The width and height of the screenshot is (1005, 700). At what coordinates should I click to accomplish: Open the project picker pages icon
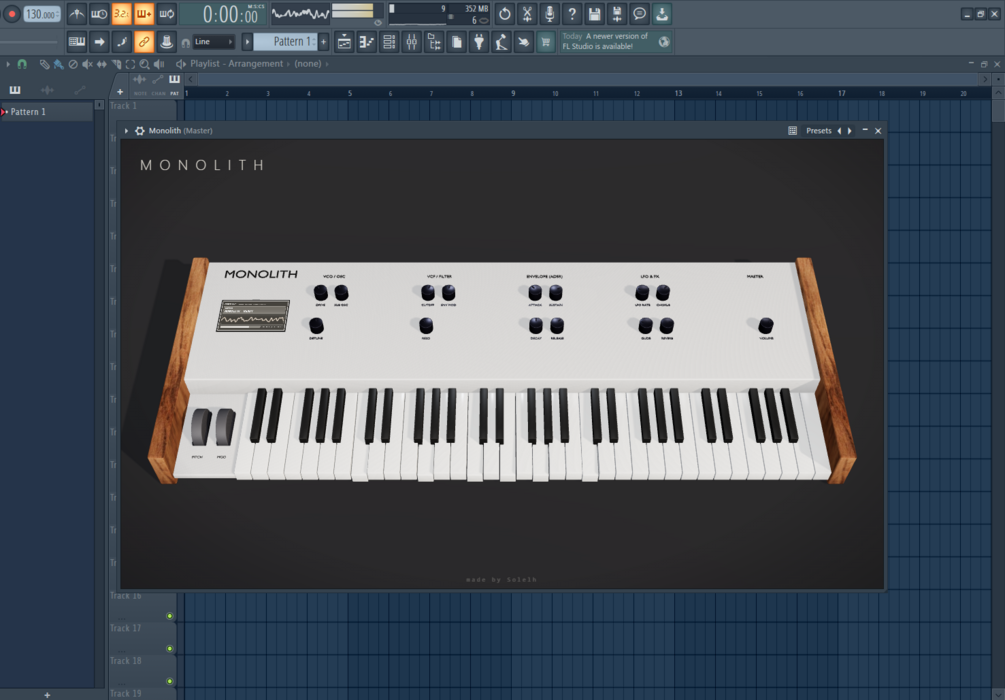[456, 42]
